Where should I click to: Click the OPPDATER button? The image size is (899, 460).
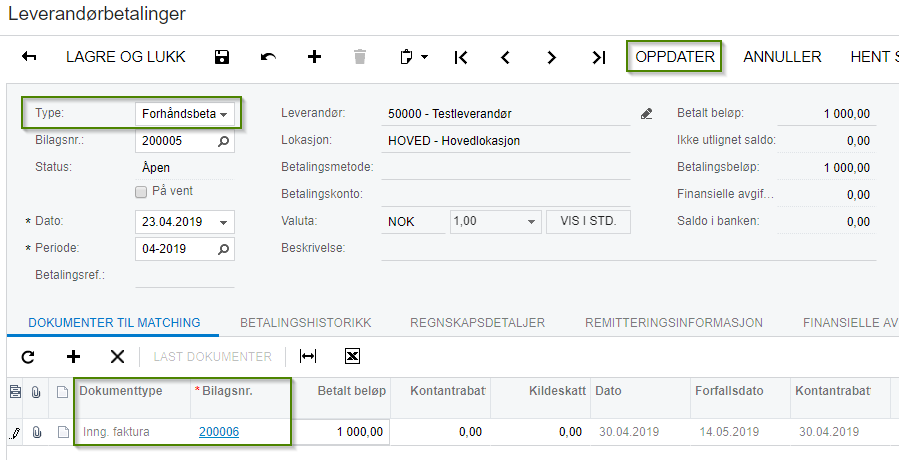coord(676,57)
